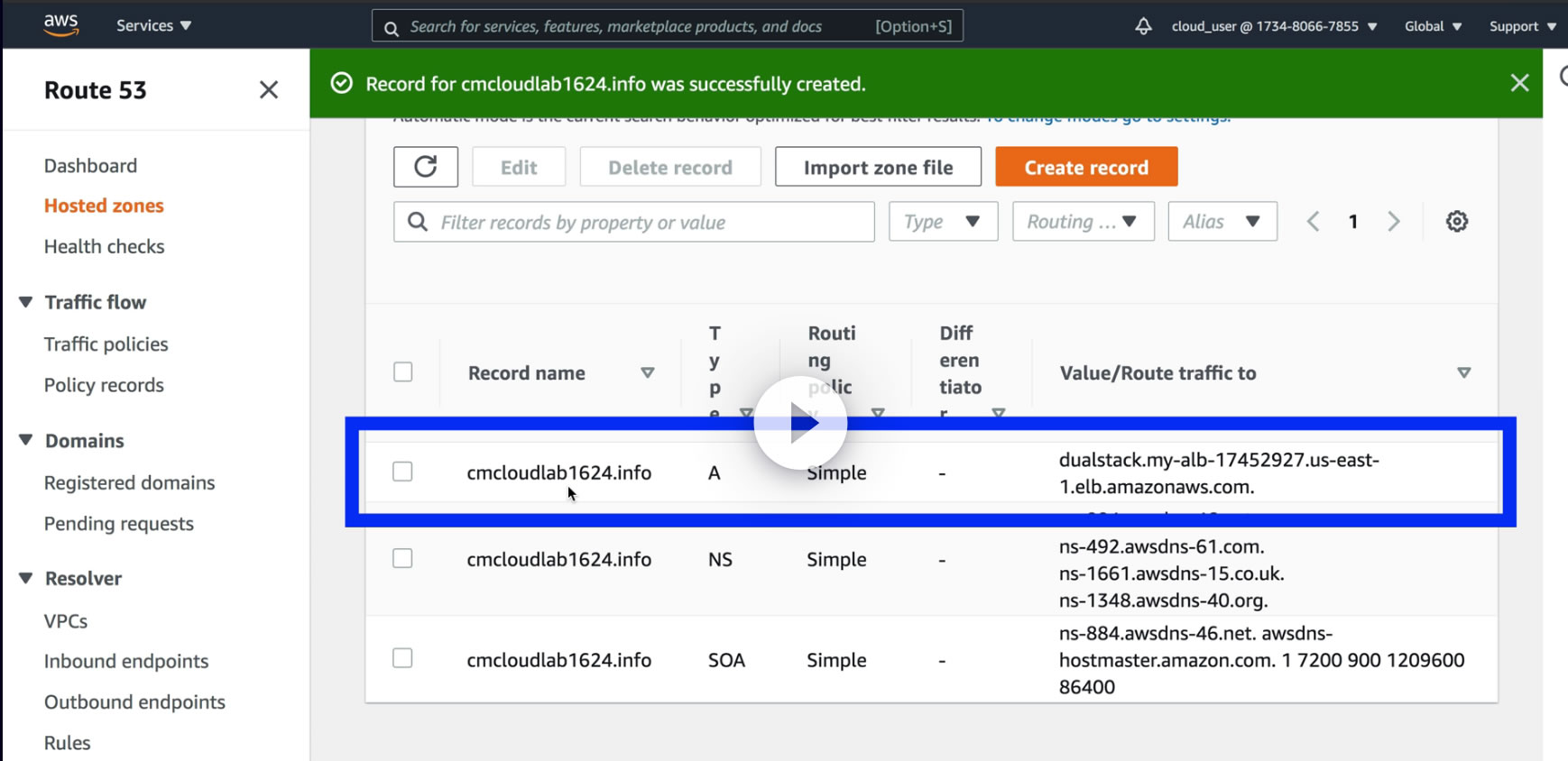Click the Create record button
The image size is (1568, 761).
1086,167
